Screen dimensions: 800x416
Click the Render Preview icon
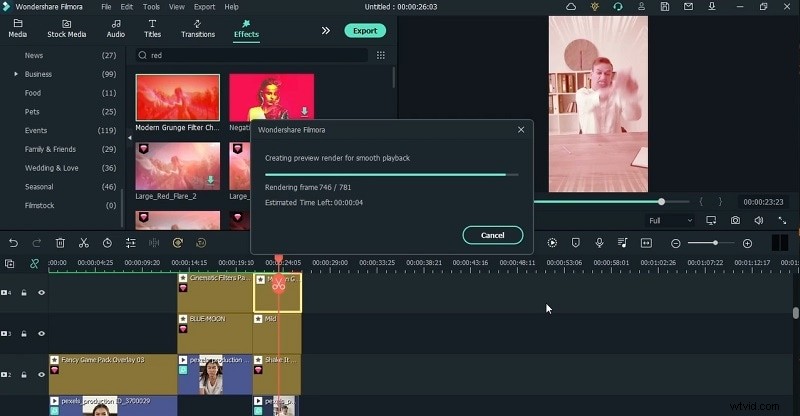[x=552, y=243]
